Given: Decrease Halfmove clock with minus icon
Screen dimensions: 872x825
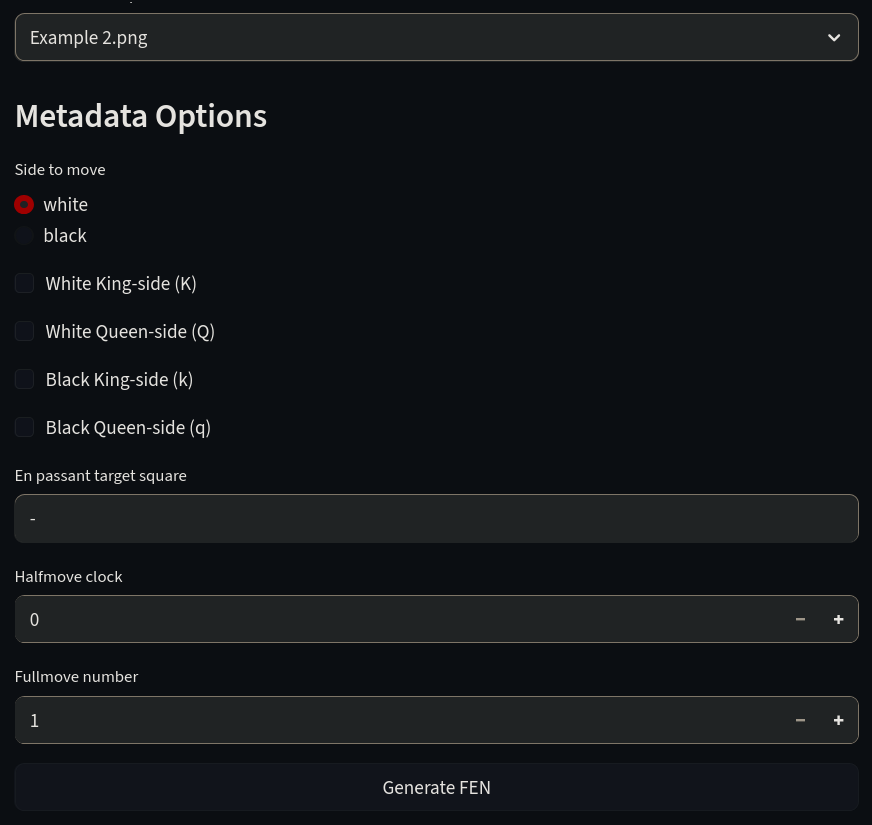Looking at the screenshot, I should tap(800, 619).
